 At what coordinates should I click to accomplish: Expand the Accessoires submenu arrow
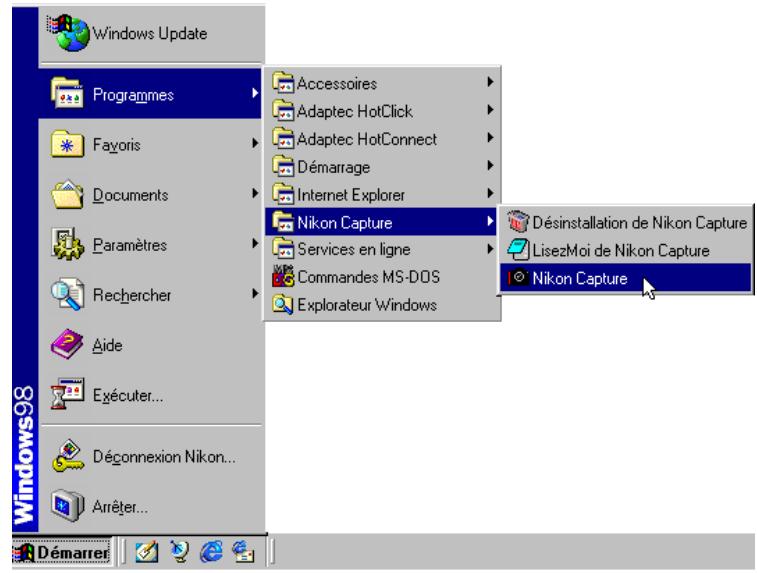(490, 82)
